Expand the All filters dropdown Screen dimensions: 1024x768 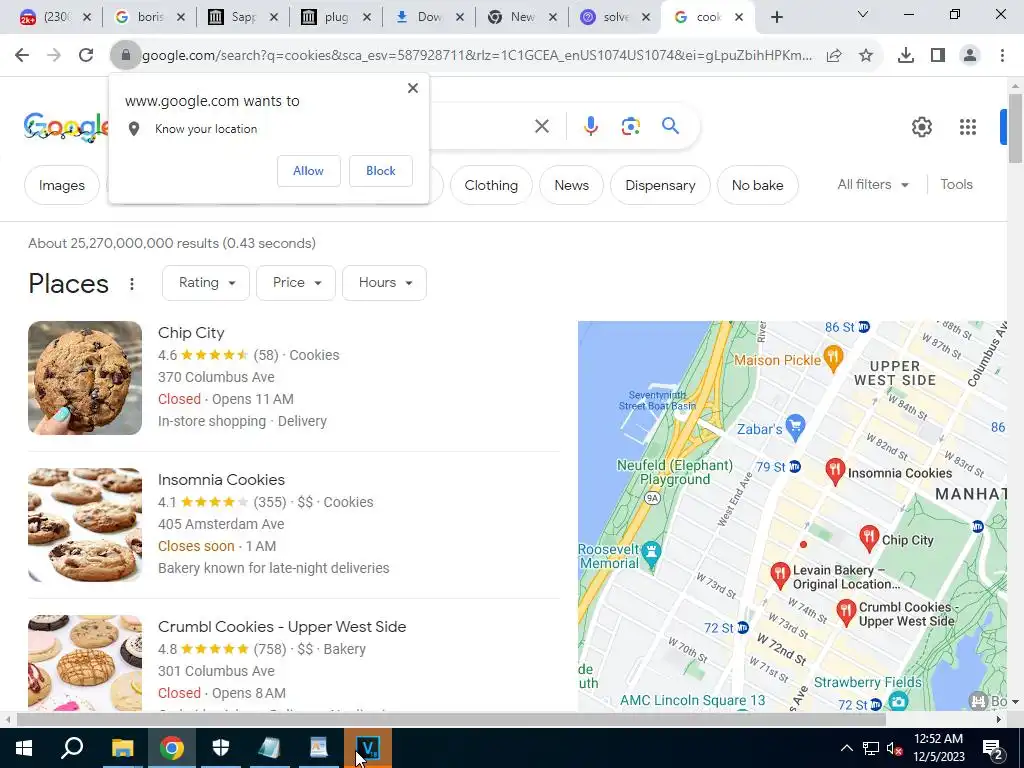click(872, 185)
